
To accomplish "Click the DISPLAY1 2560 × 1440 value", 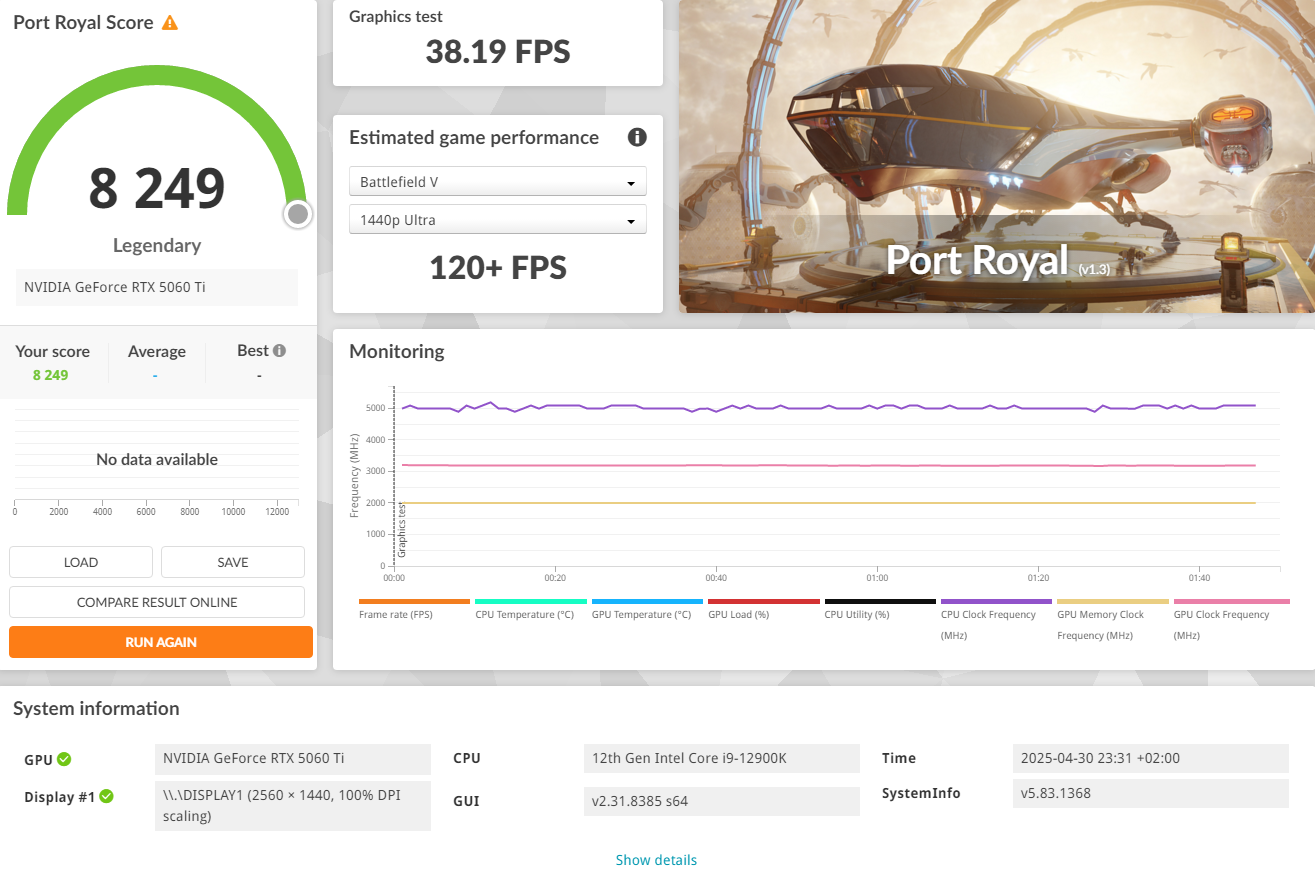I will tap(293, 806).
